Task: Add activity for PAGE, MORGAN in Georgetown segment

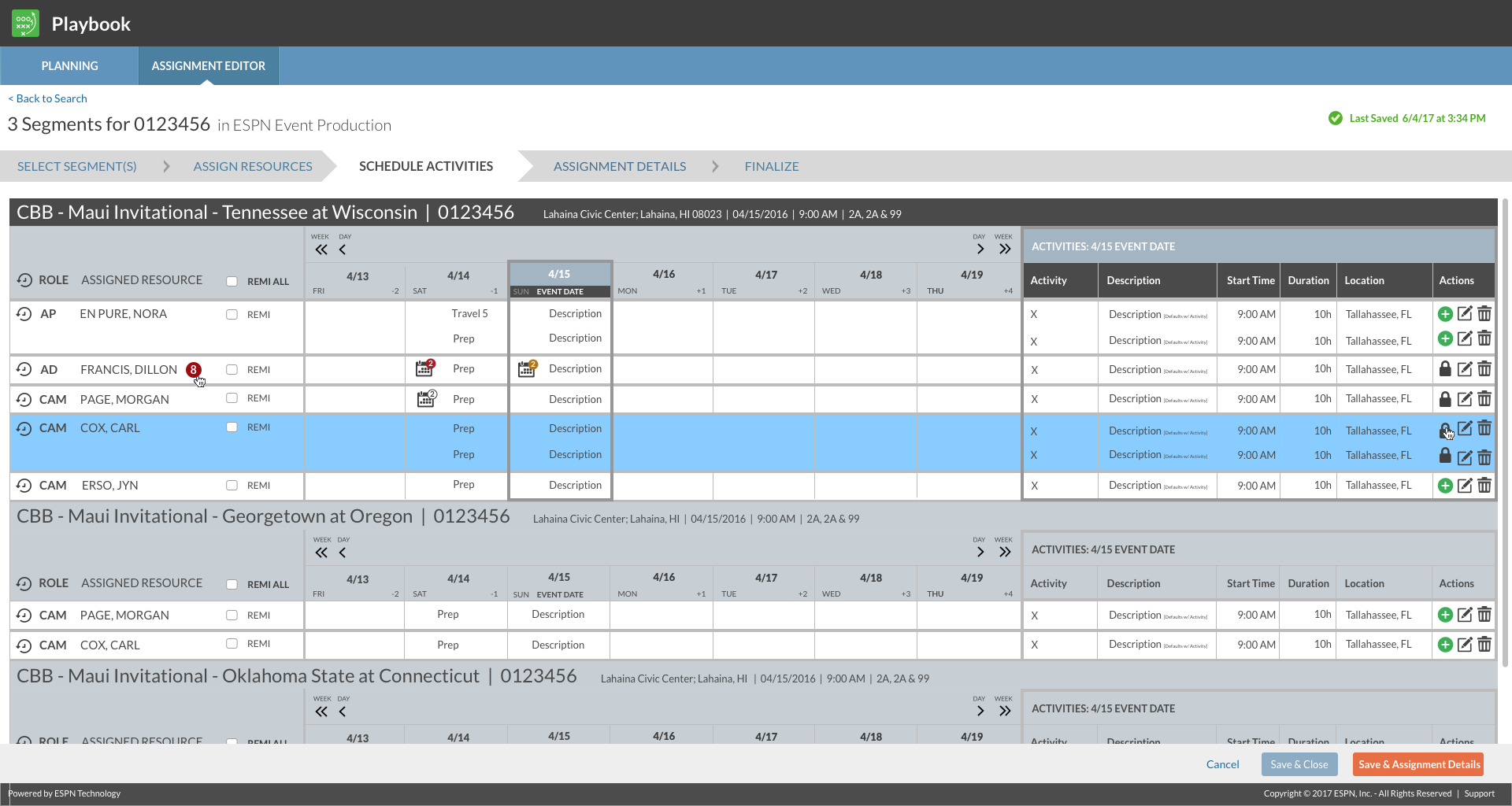Action: [1445, 615]
